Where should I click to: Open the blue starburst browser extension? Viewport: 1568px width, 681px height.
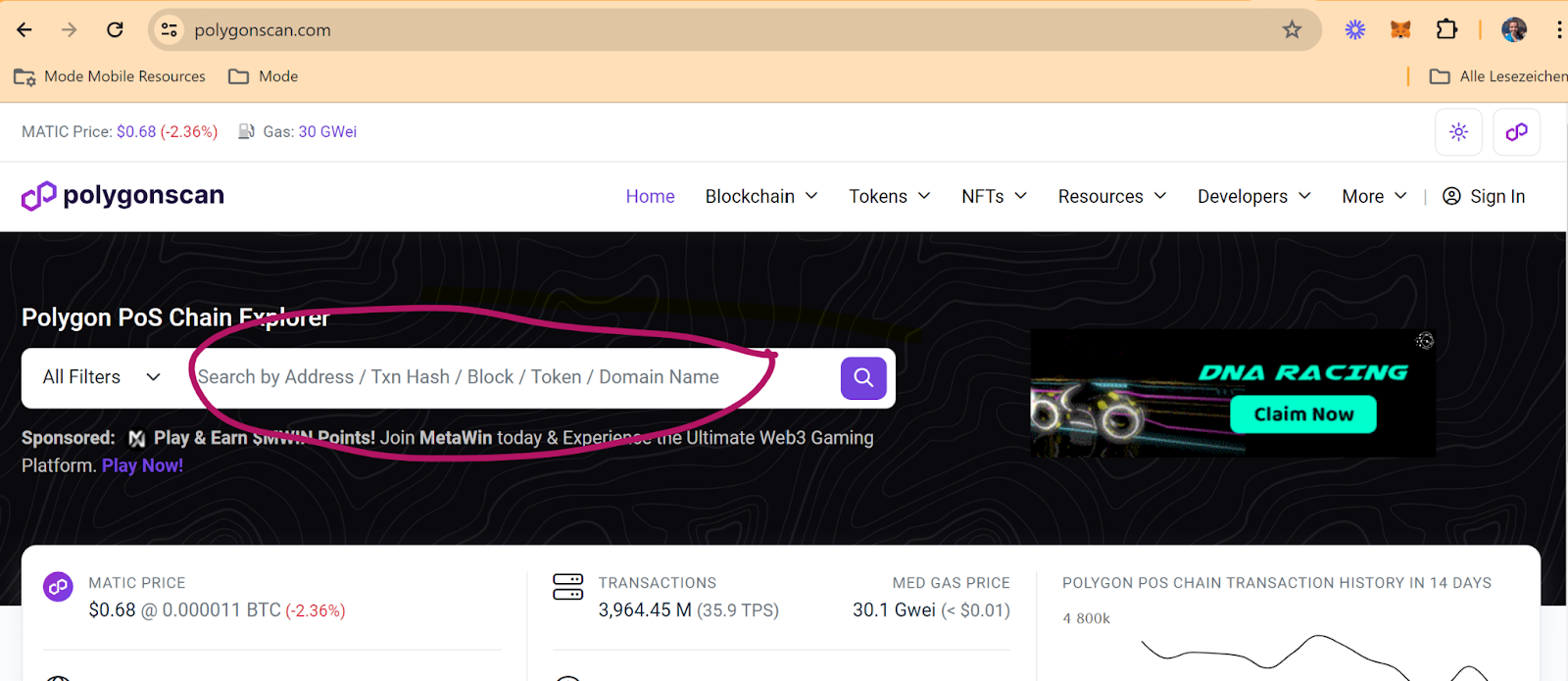click(1355, 29)
